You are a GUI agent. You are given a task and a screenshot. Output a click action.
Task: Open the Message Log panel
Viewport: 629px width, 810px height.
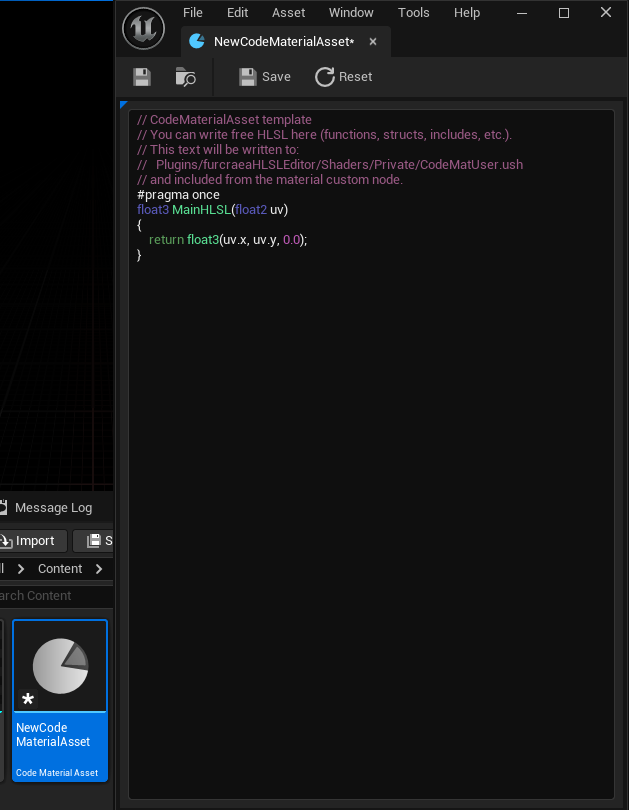(50, 508)
